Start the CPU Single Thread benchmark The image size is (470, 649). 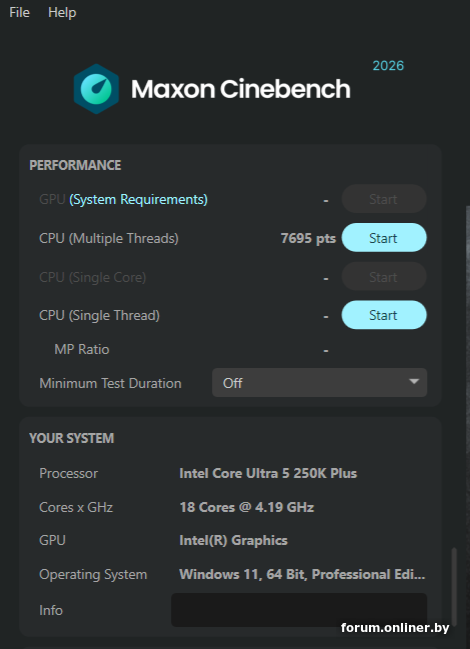pyautogui.click(x=384, y=315)
